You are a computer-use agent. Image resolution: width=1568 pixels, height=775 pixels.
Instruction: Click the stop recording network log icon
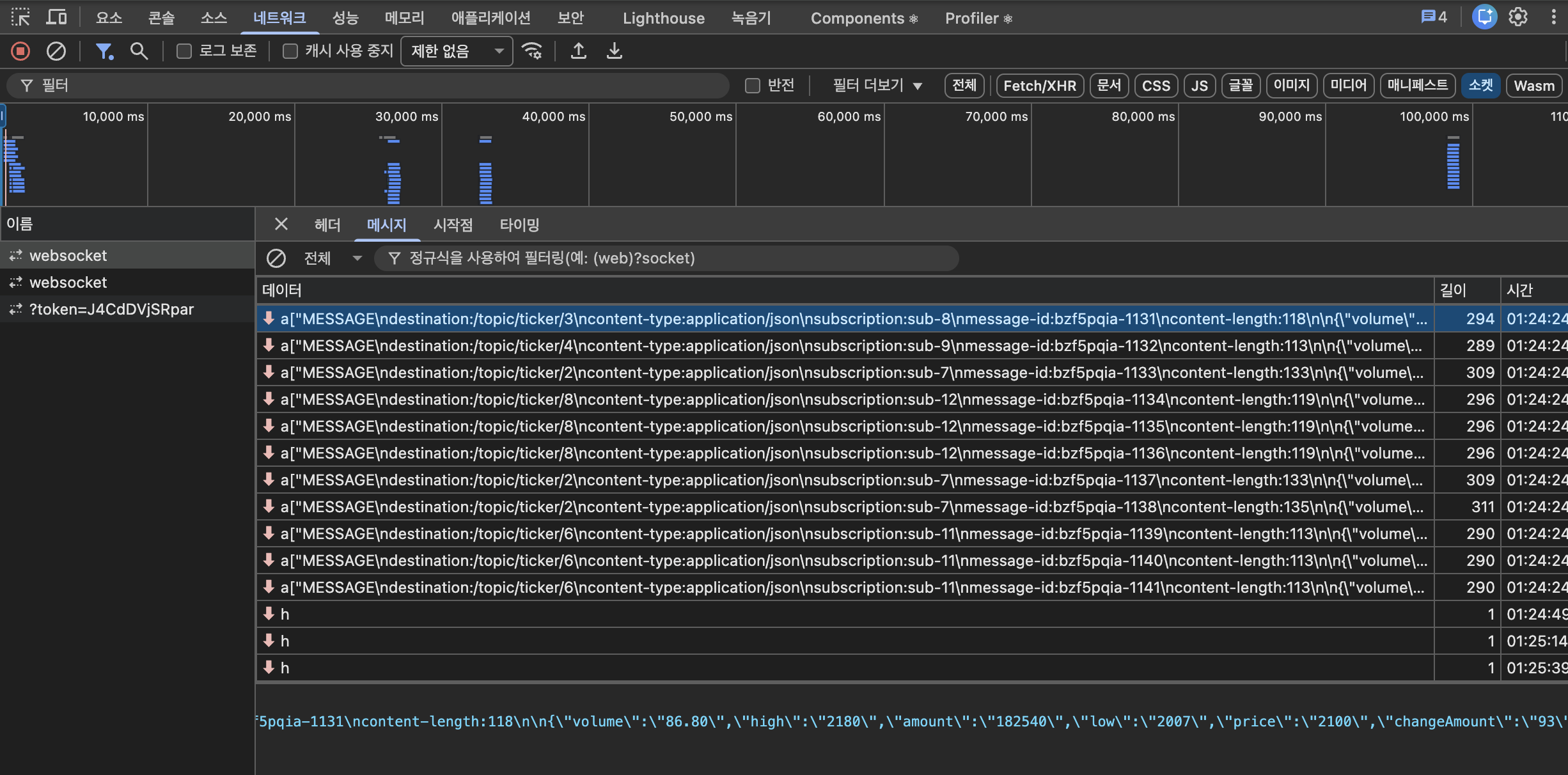tap(20, 51)
